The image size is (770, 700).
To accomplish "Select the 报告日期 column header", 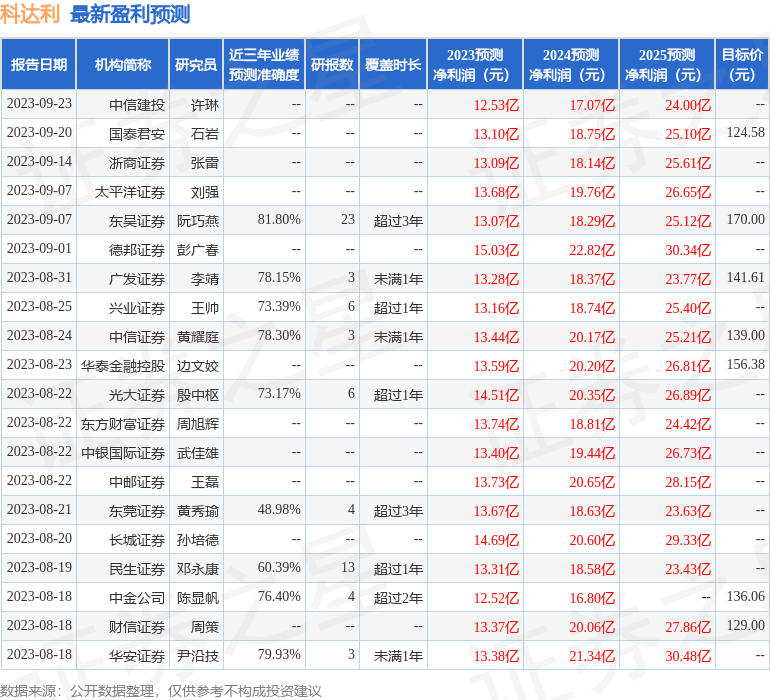I will click(x=38, y=64).
